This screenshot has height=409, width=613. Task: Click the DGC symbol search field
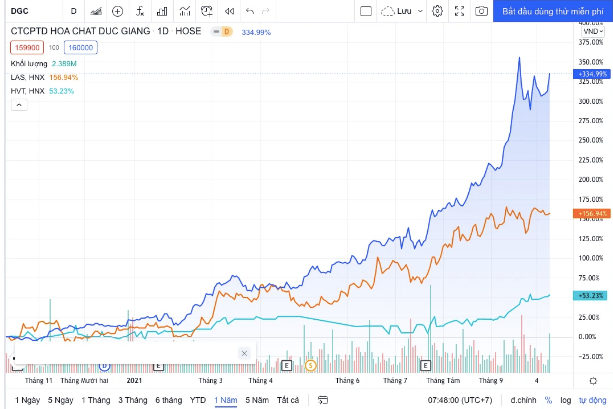coord(30,11)
